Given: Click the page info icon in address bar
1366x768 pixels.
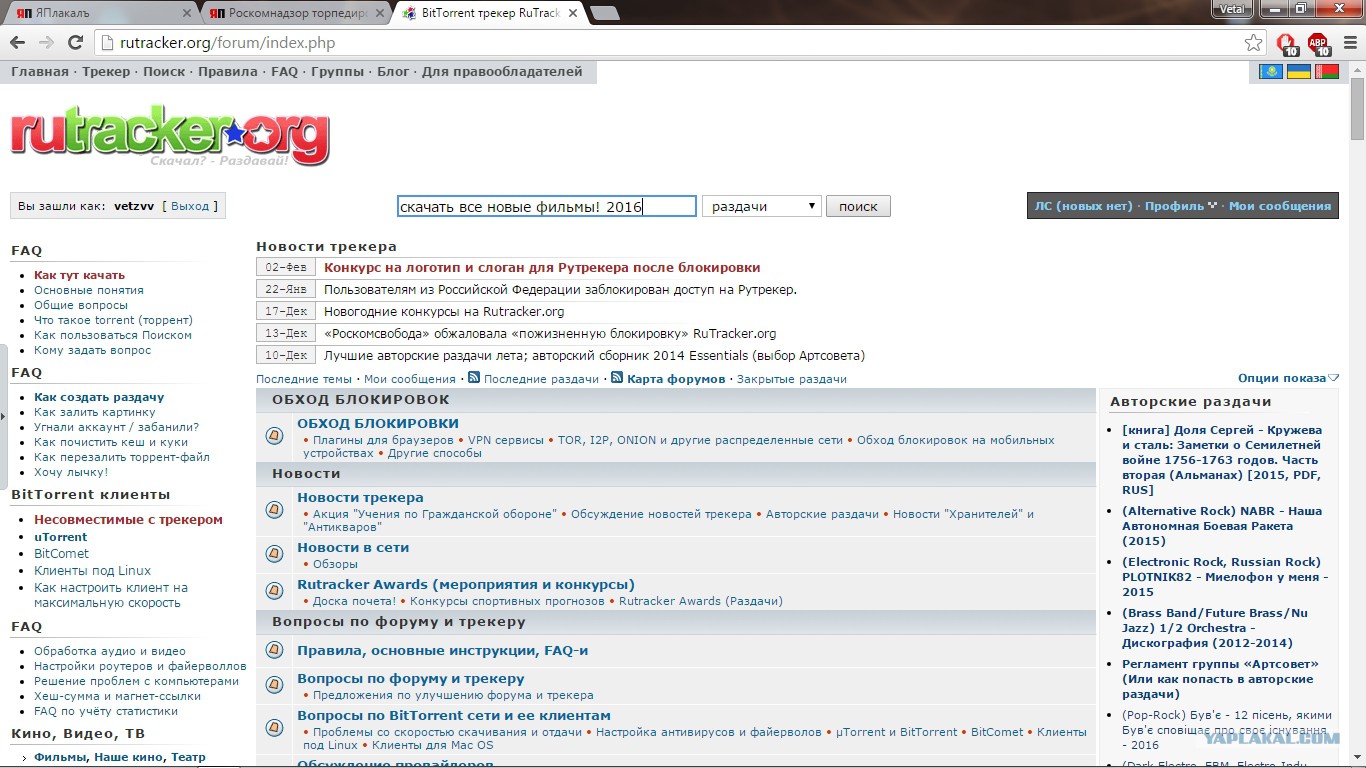Looking at the screenshot, I should point(108,43).
